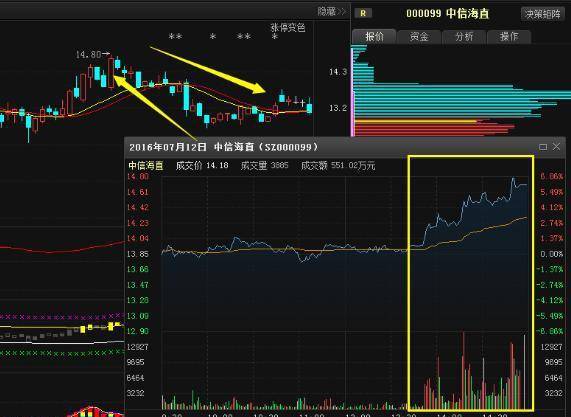Click the red 4.12% percent axis label
571x417 pixels.
[x=552, y=208]
